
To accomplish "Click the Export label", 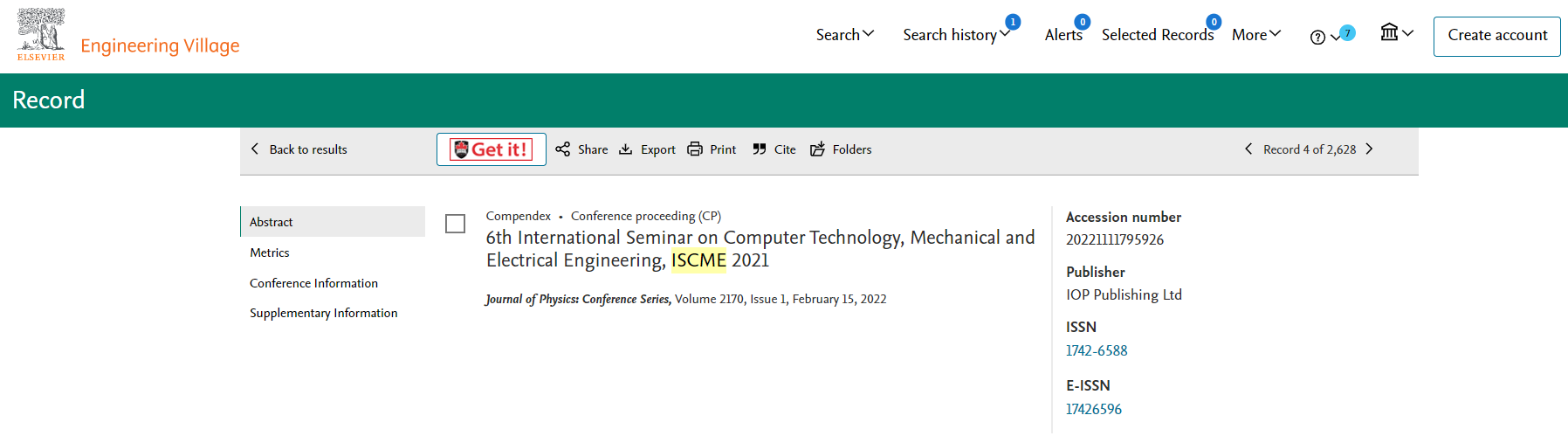I will [658, 149].
